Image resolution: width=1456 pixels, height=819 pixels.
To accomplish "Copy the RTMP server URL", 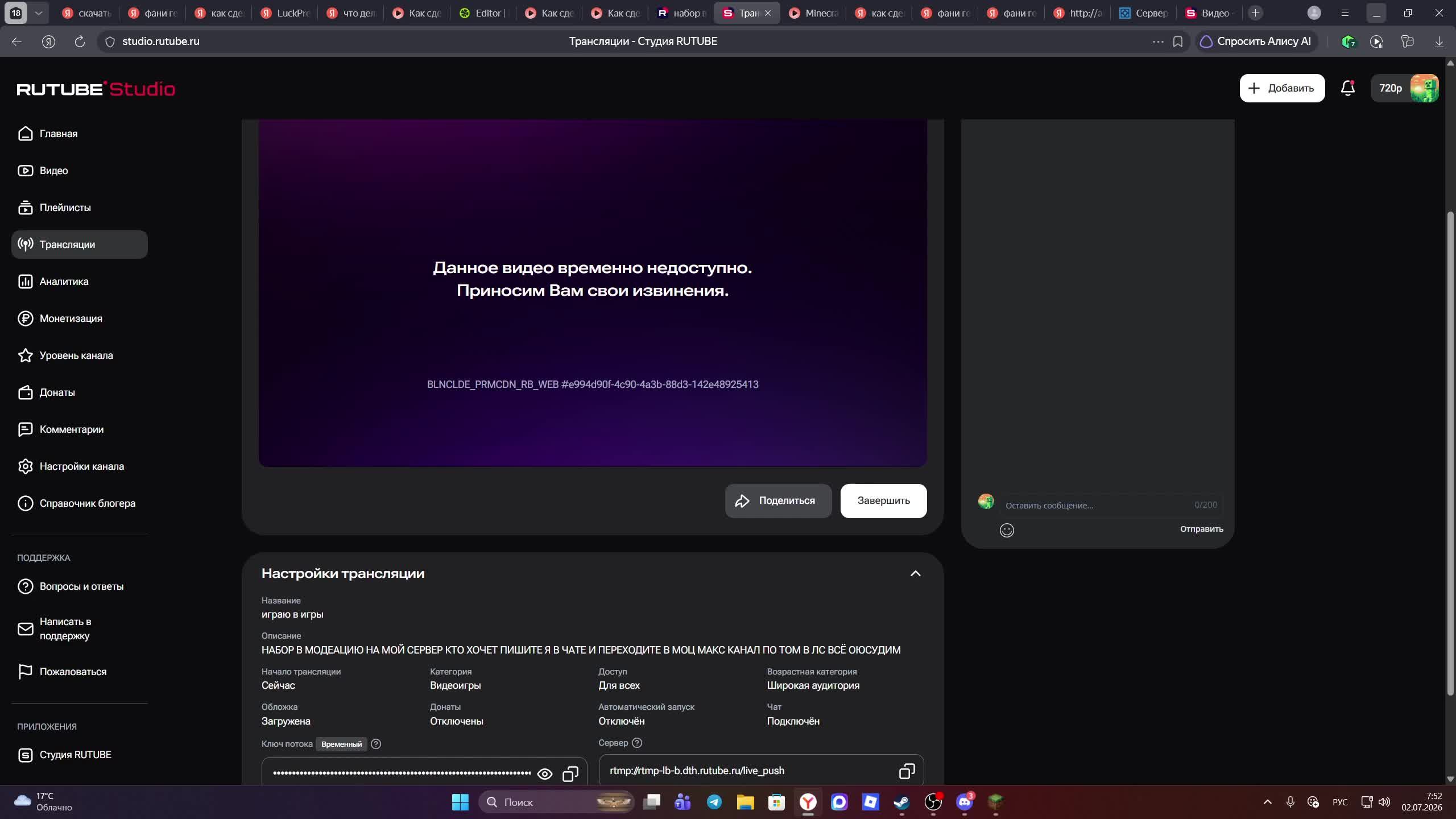I will pos(907,771).
